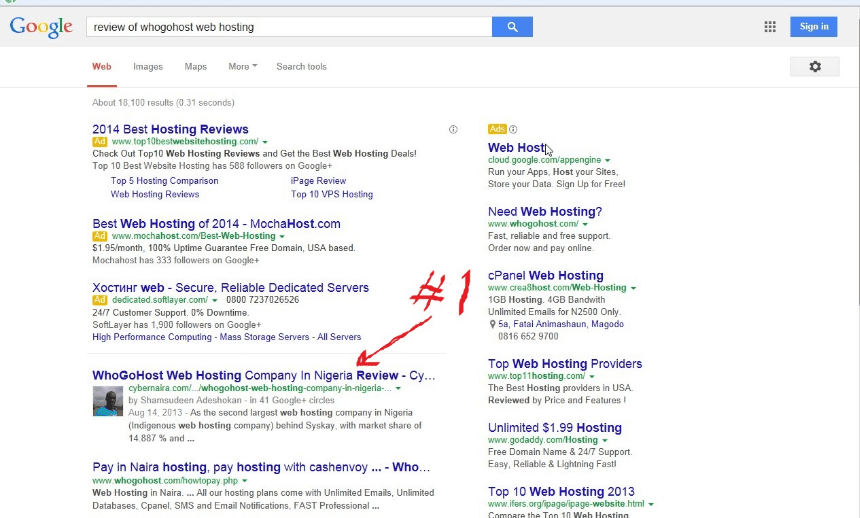Switch to the Images tab
Viewport: 860px width, 518px height.
click(x=148, y=67)
